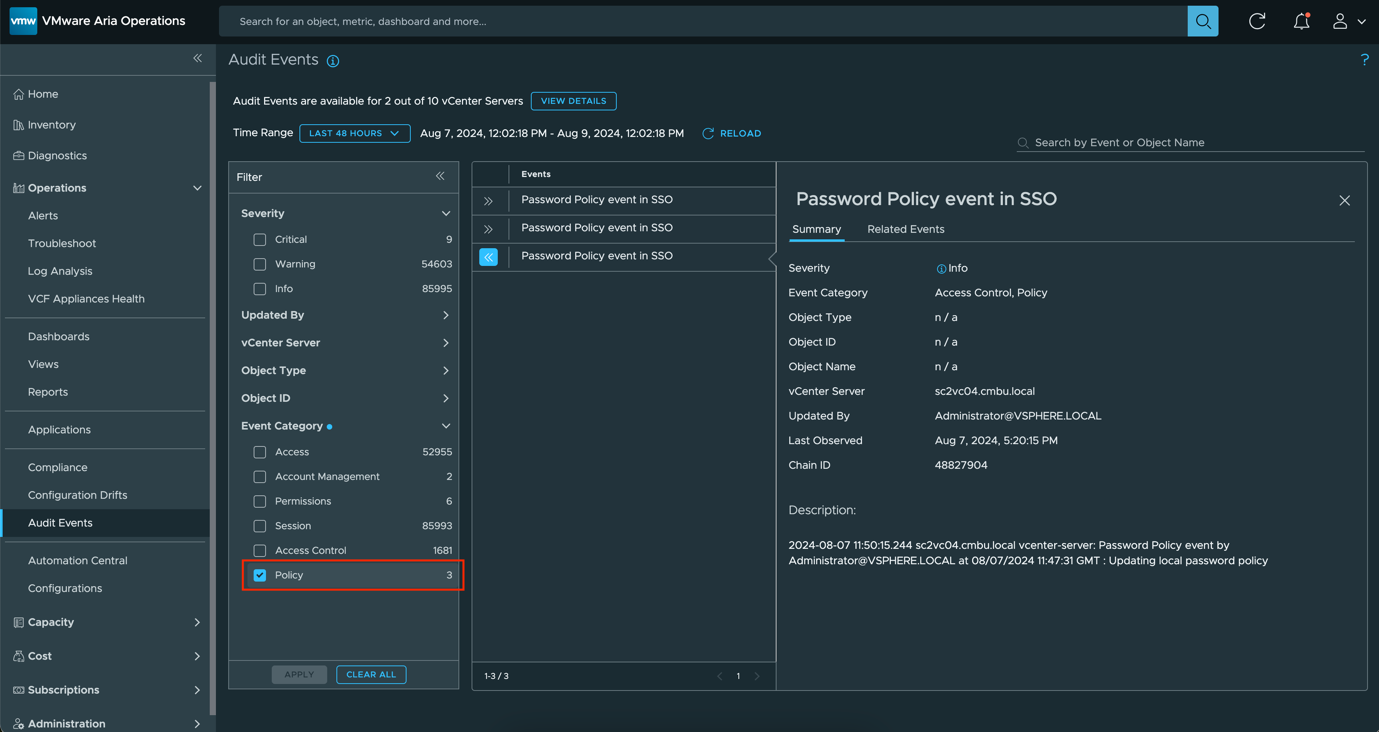Open Compliance in the sidebar
The width and height of the screenshot is (1379, 732).
[57, 468]
